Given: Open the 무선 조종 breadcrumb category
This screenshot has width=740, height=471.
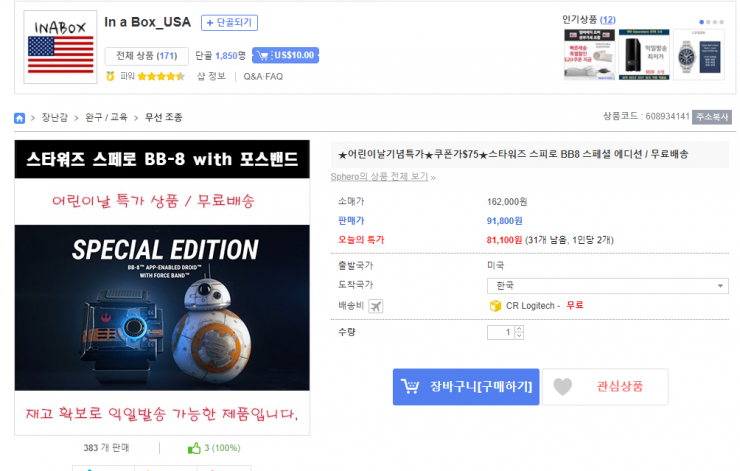Looking at the screenshot, I should (x=163, y=118).
